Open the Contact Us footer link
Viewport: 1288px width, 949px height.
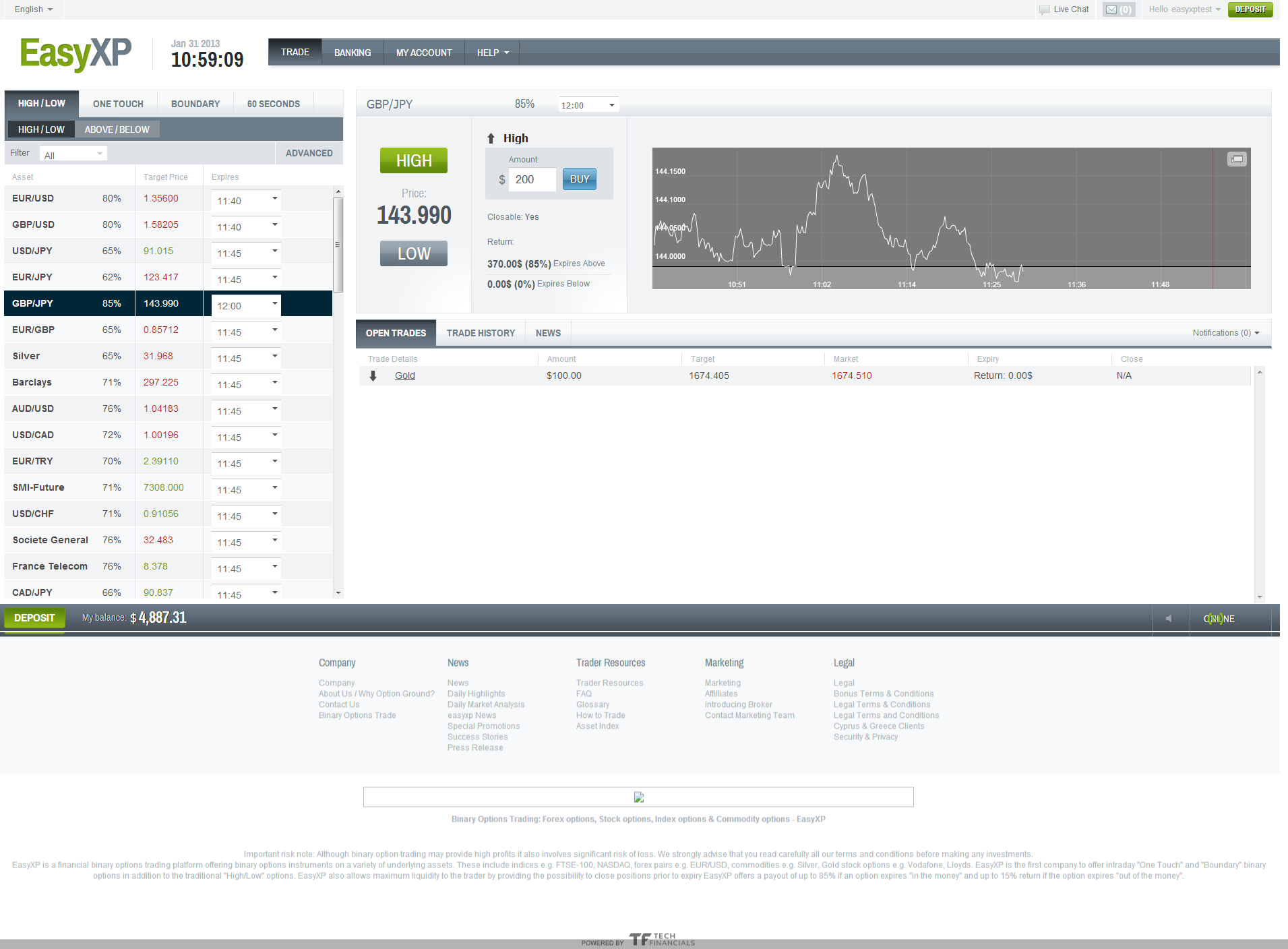point(339,704)
